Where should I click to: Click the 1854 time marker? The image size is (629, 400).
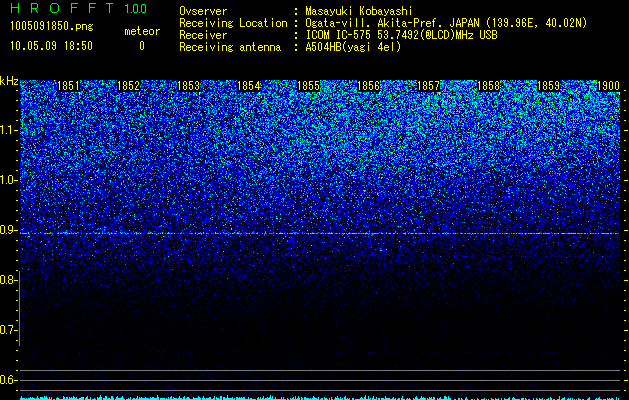pyautogui.click(x=248, y=86)
